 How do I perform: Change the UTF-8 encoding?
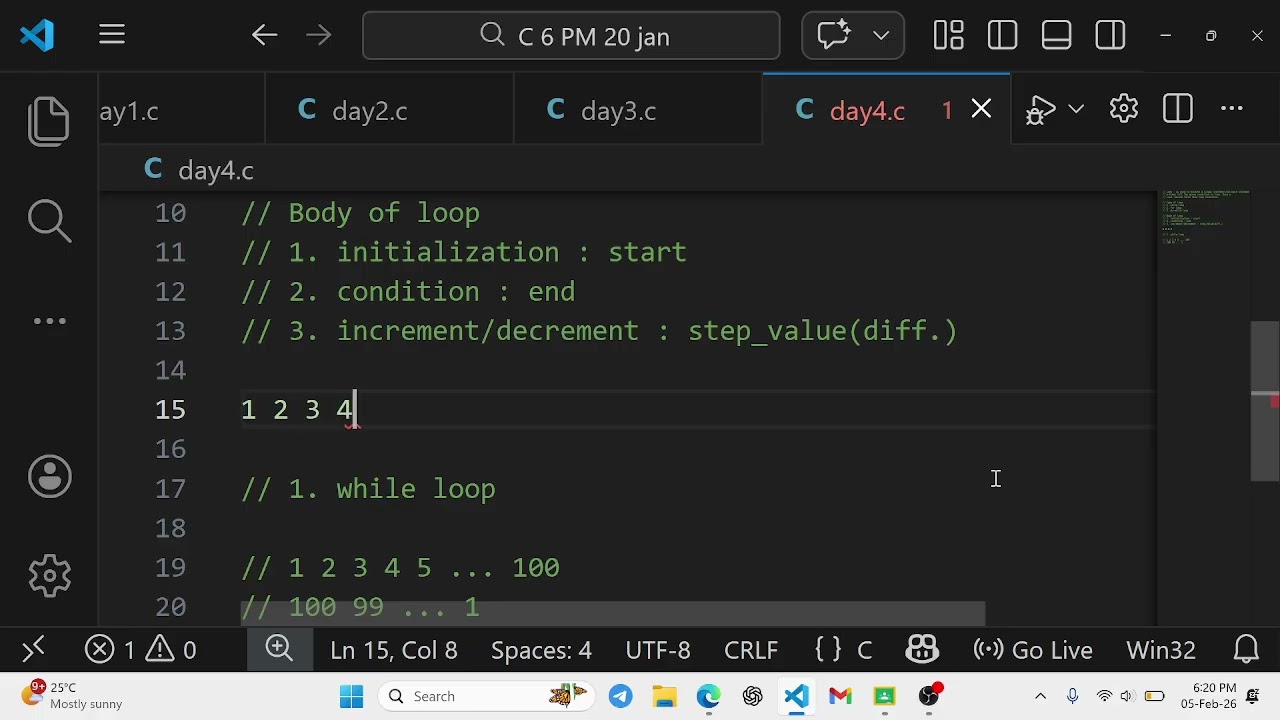658,650
